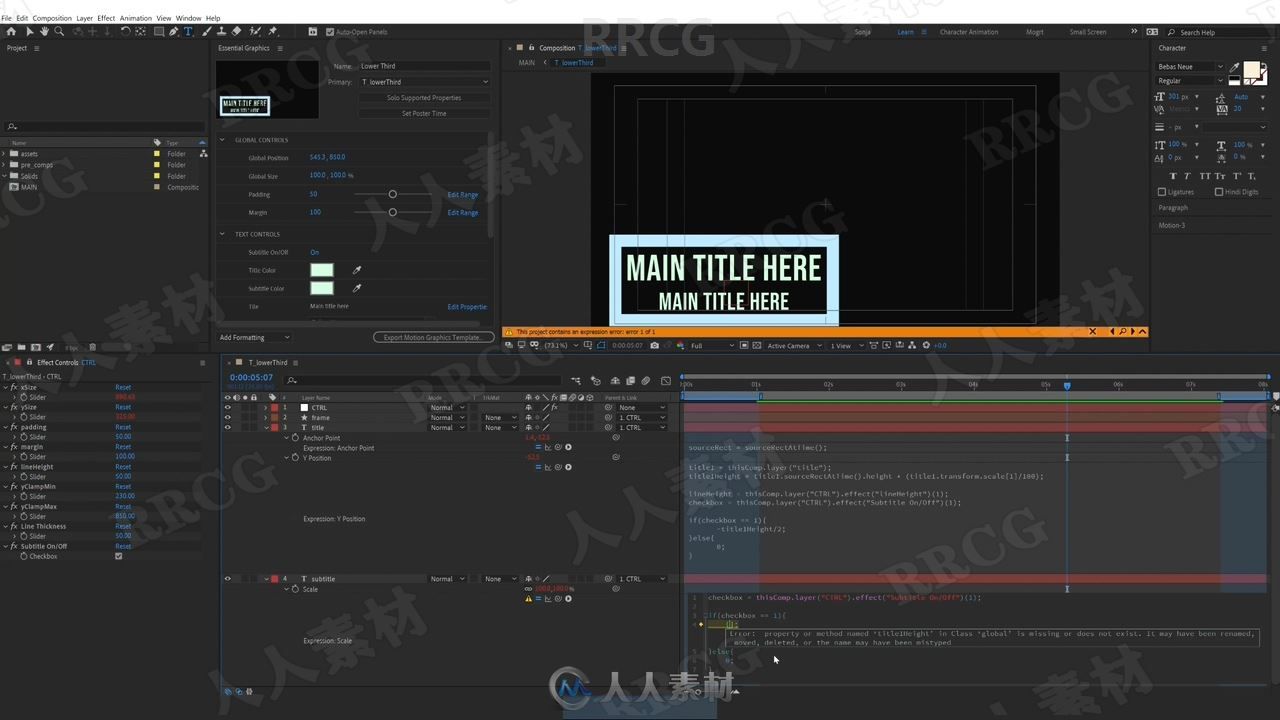Click Anchor Point expression language menu arrow
Screen dimensions: 1280x720
(x=568, y=447)
